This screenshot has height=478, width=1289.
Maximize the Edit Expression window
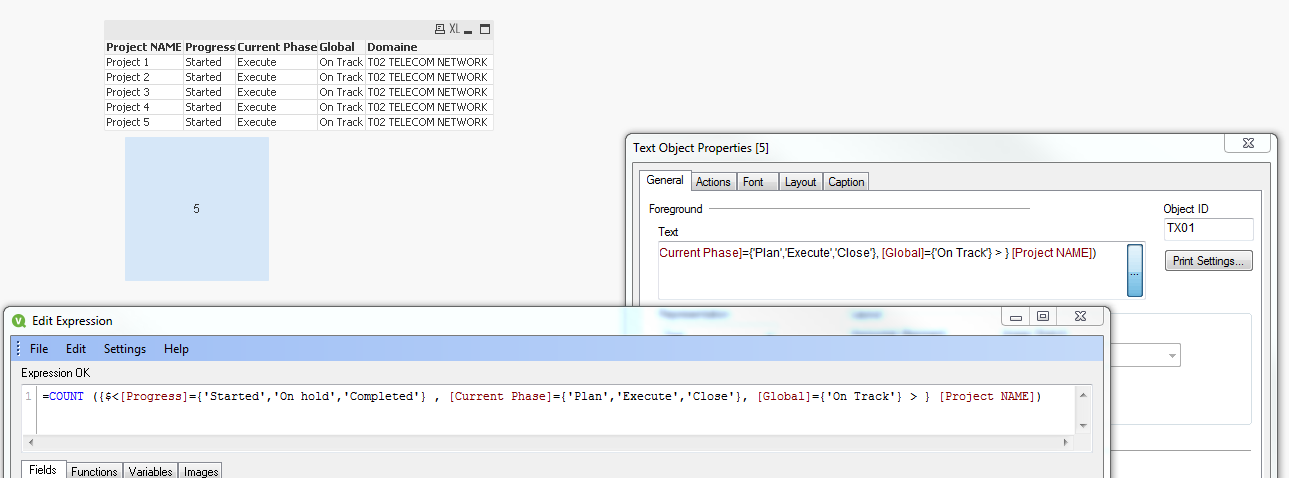click(1042, 316)
